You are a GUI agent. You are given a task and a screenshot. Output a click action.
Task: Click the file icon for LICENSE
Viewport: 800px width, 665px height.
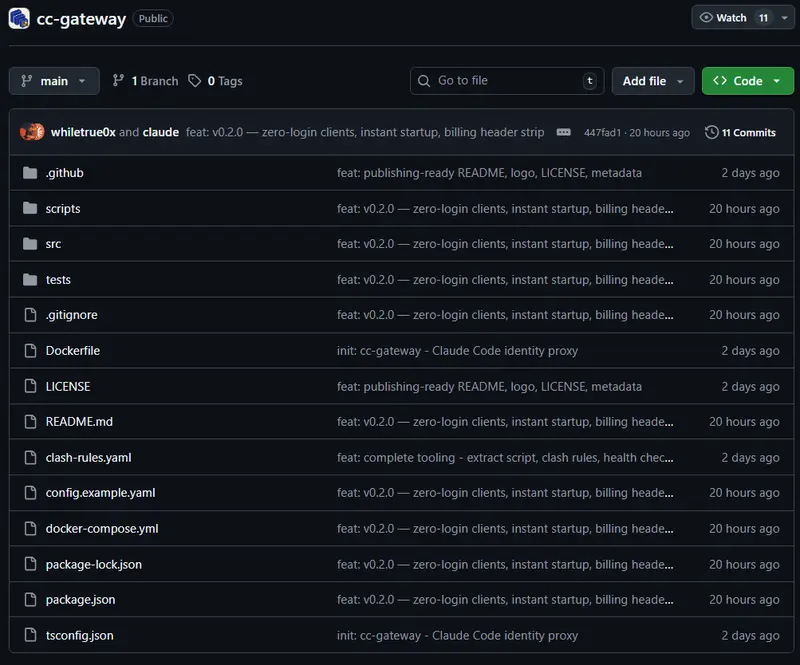[31, 386]
